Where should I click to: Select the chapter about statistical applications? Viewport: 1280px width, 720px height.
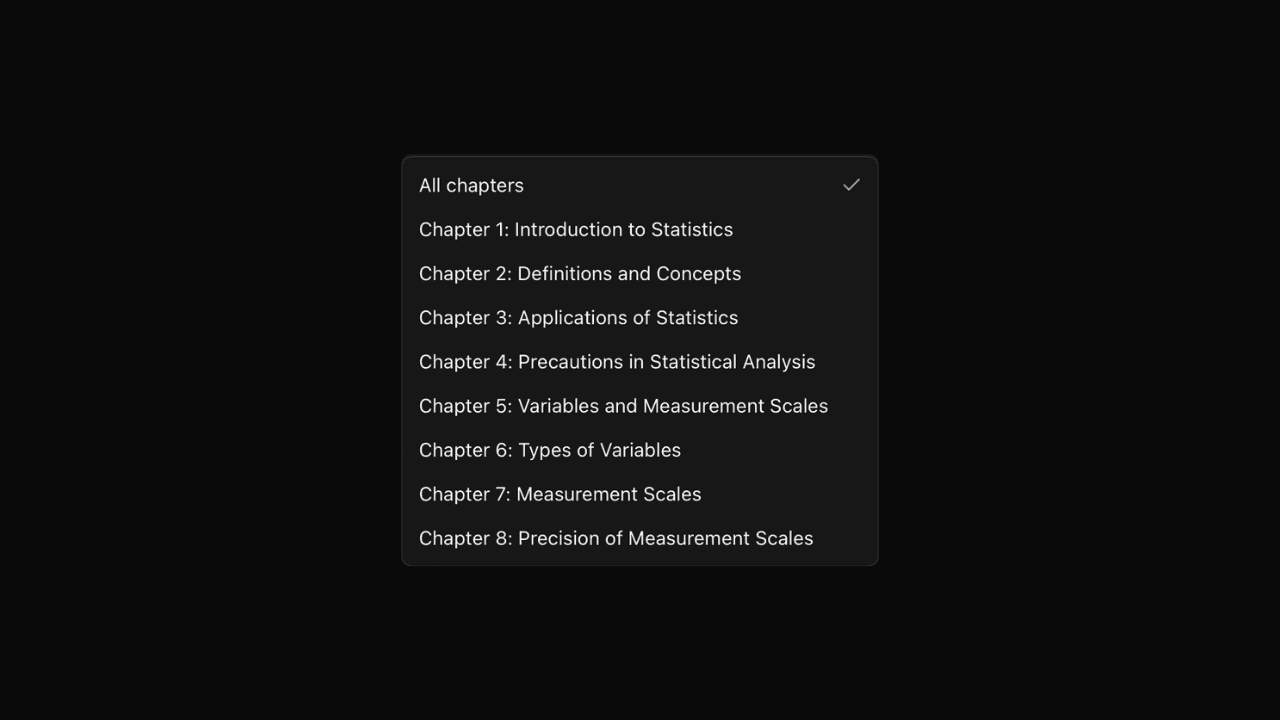(x=578, y=317)
